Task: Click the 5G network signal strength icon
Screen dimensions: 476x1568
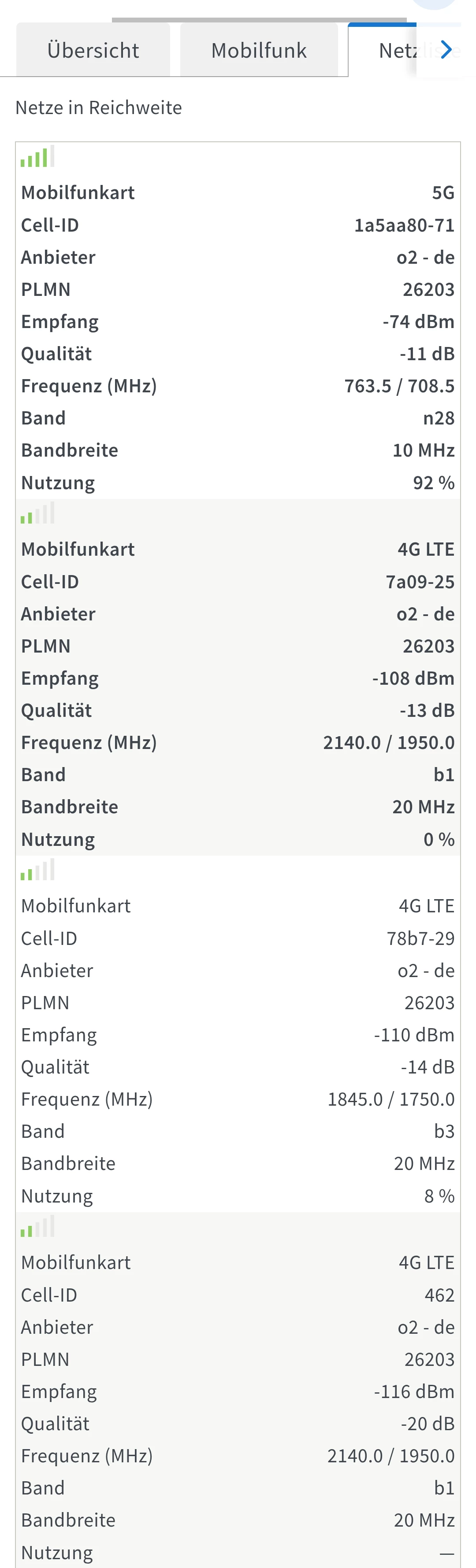Action: pos(37,157)
